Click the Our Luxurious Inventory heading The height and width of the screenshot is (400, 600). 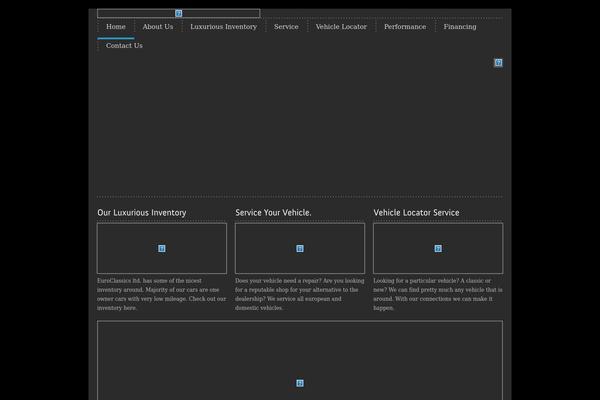142,213
